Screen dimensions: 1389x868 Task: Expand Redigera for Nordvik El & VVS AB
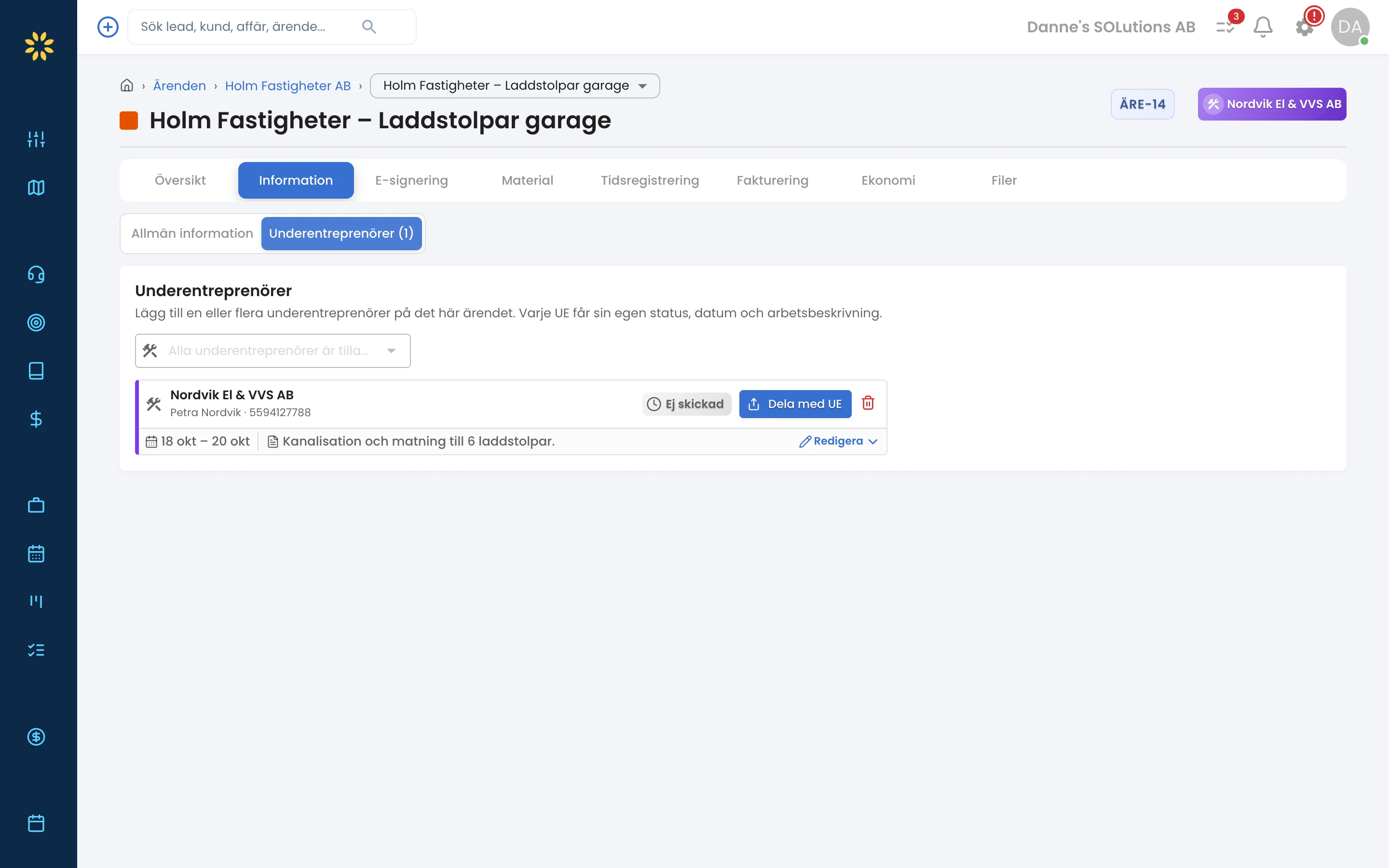839,441
